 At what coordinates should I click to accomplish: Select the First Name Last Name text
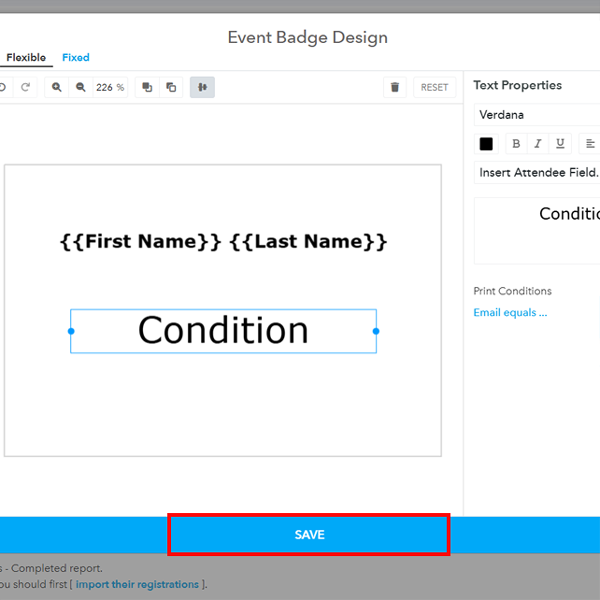click(x=223, y=241)
